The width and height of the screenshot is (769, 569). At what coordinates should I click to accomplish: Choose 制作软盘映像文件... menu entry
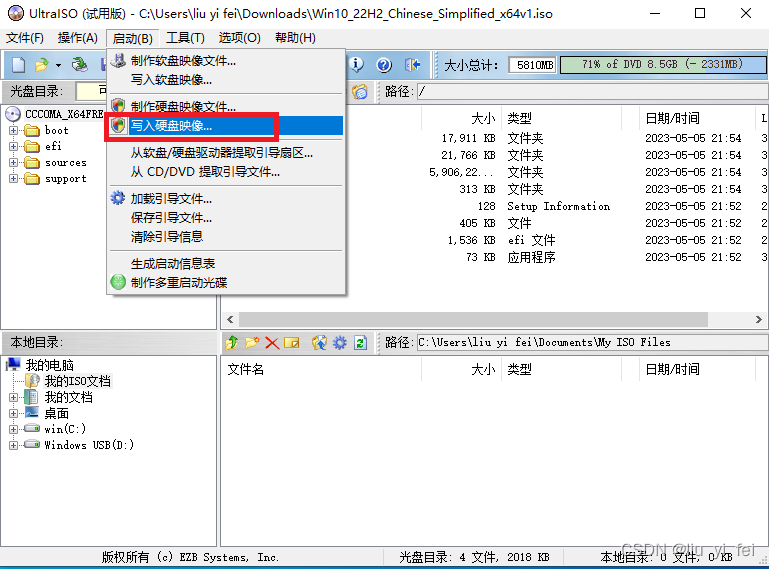226,61
